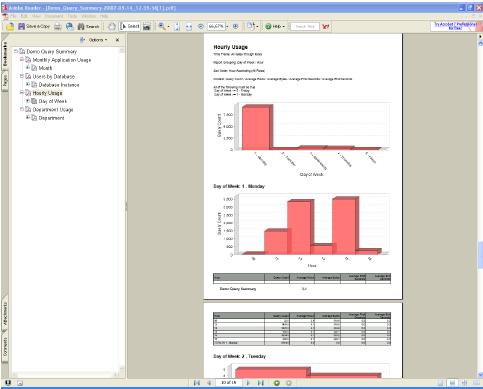Image resolution: width=483 pixels, height=389 pixels.
Task: Open the Window menu
Action: 89,16
